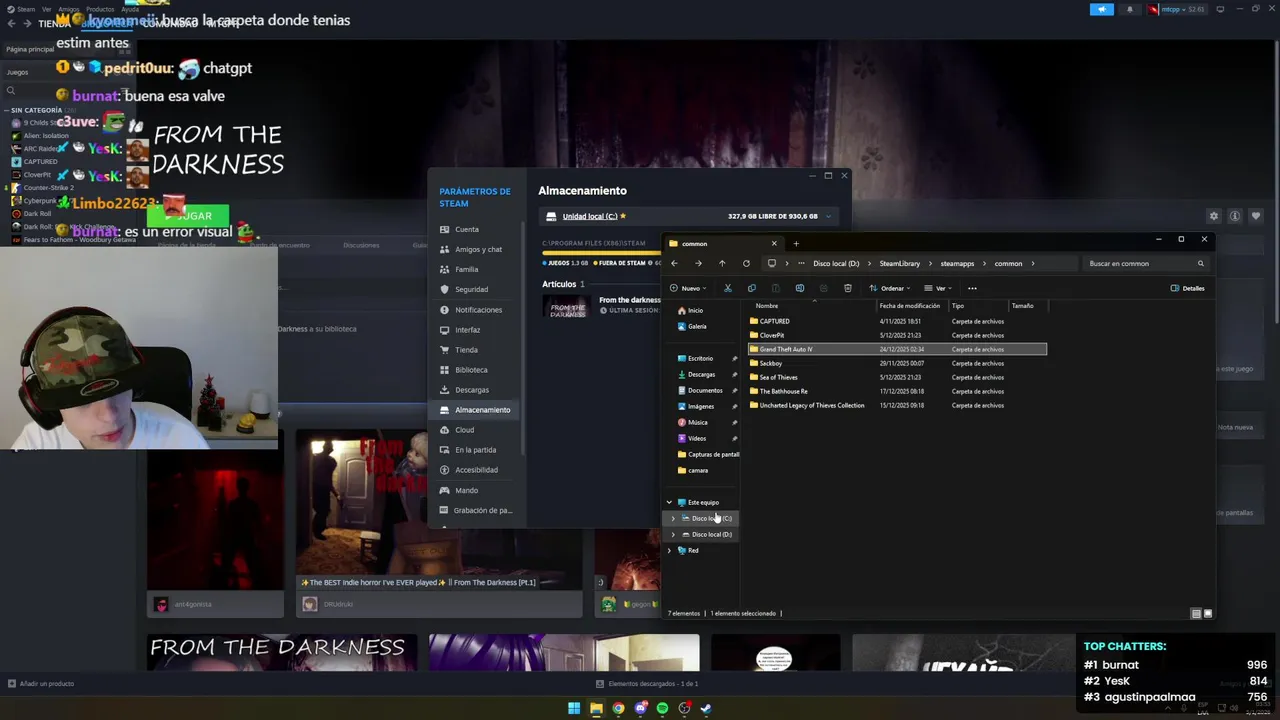Click steamapps in the address breadcrumb
Image resolution: width=1280 pixels, height=720 pixels.
click(x=957, y=263)
